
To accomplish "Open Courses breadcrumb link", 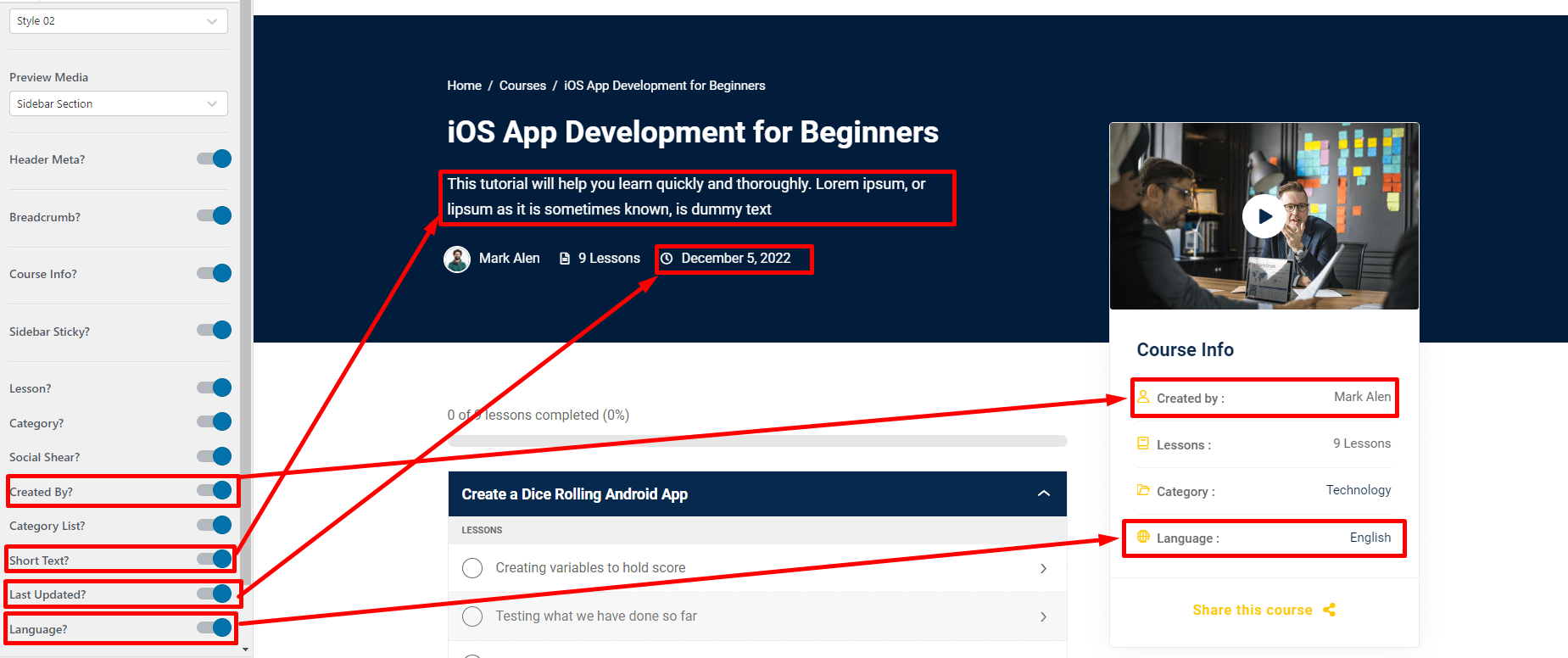I will pyautogui.click(x=522, y=86).
